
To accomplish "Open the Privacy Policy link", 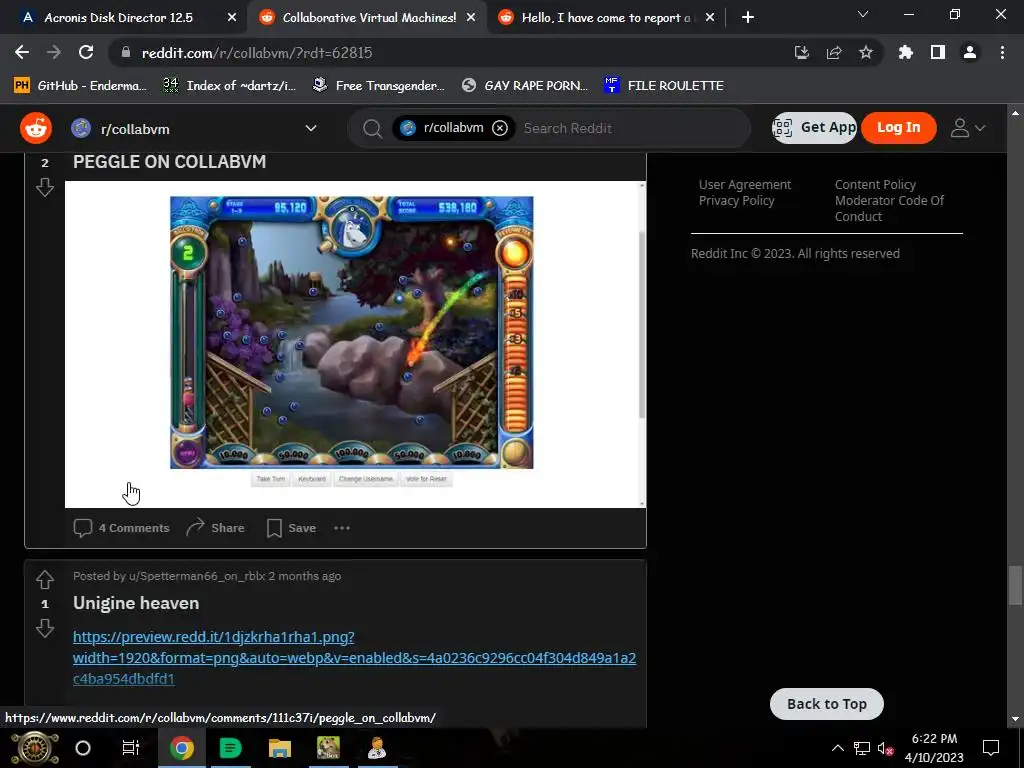I will click(737, 200).
